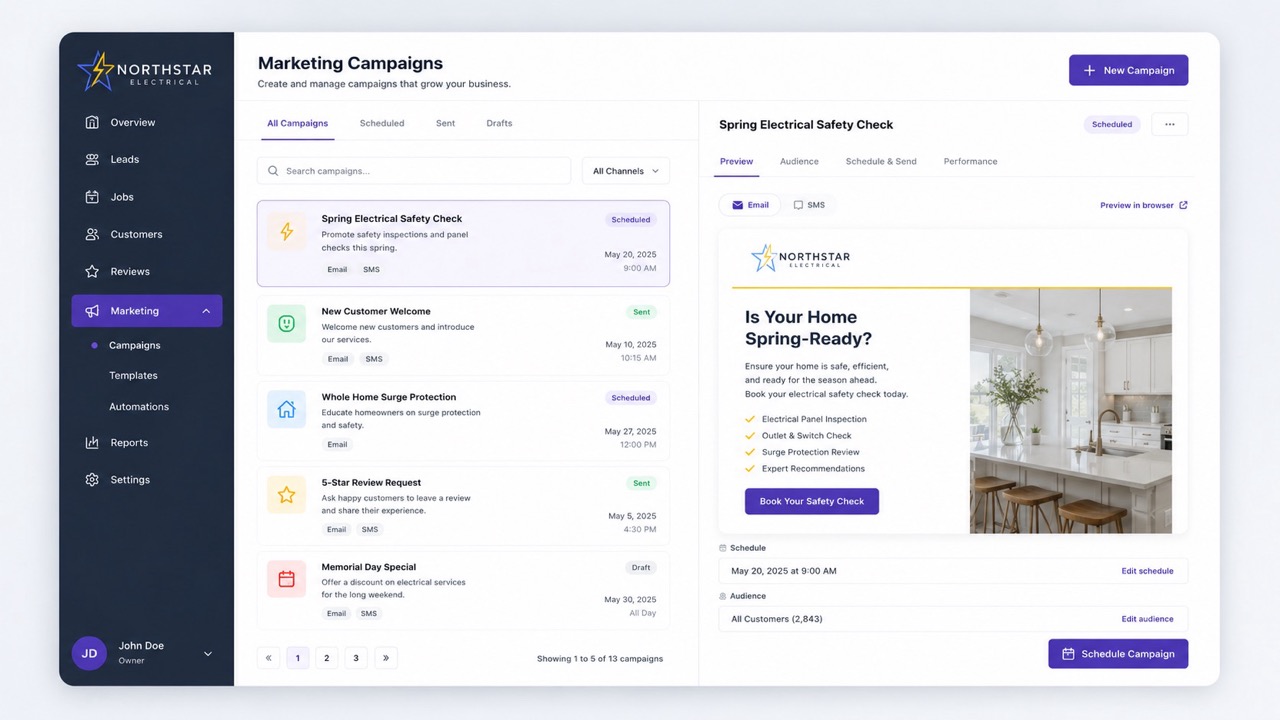The height and width of the screenshot is (720, 1280).
Task: Click the Scheduled badge beside the detail title
Action: pos(1112,124)
